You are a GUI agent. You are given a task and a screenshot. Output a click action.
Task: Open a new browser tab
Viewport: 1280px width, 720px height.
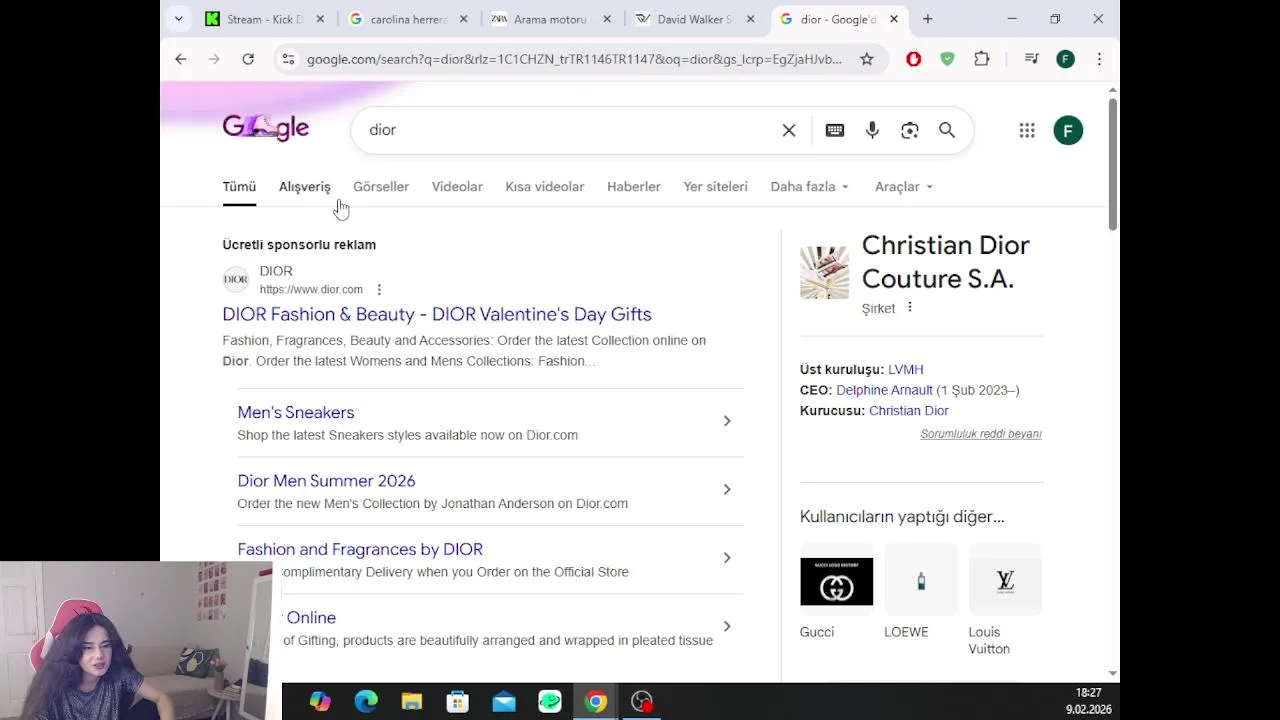927,19
